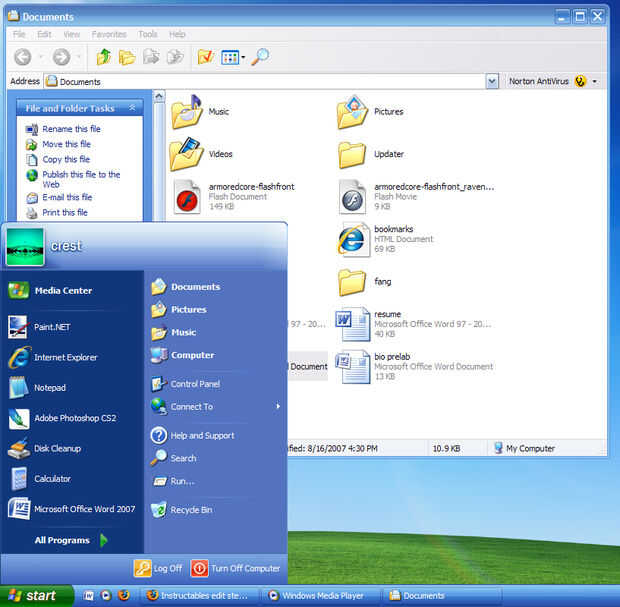Open the Edit menu

point(44,34)
